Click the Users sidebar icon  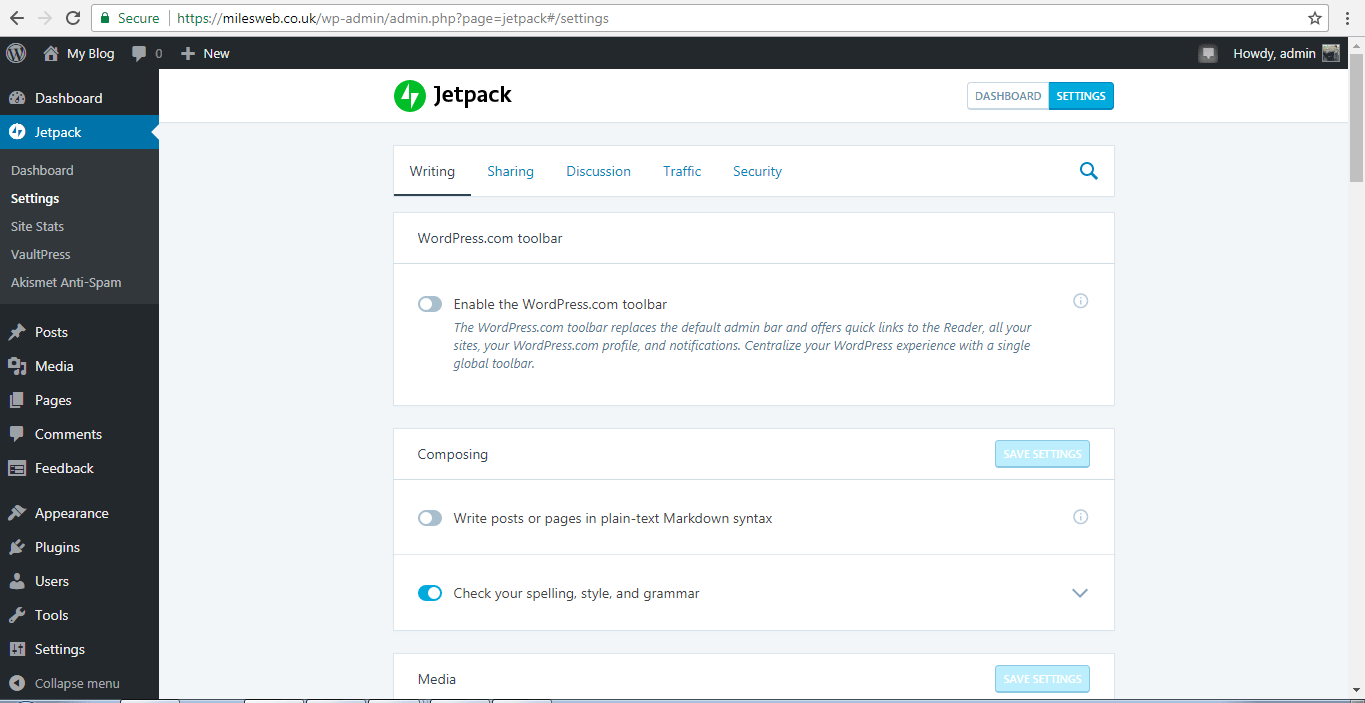click(x=17, y=581)
